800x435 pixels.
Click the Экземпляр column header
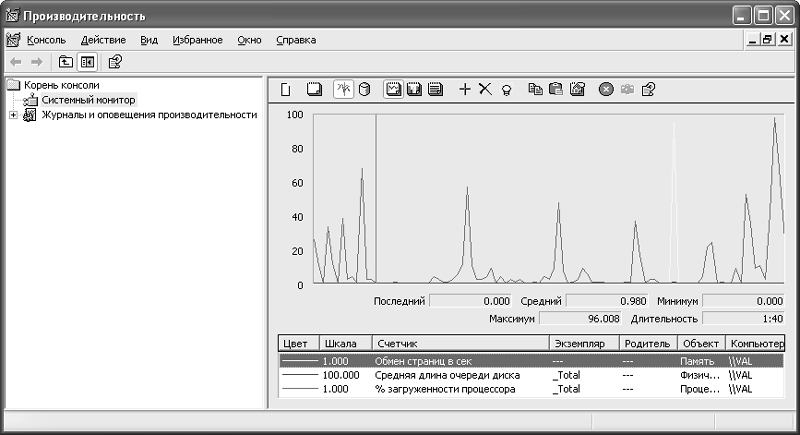(x=583, y=343)
